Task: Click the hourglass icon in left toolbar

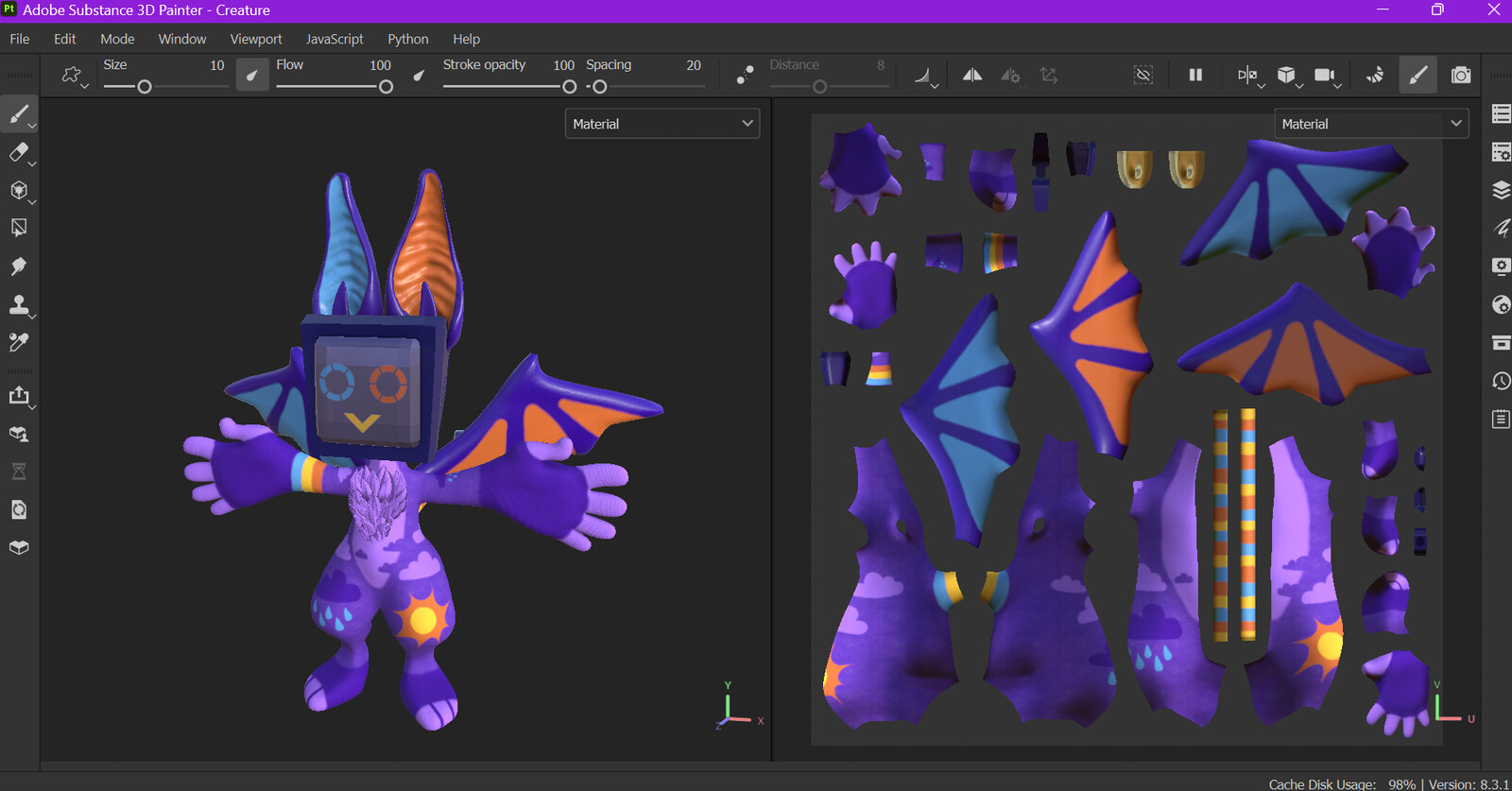Action: 19,472
